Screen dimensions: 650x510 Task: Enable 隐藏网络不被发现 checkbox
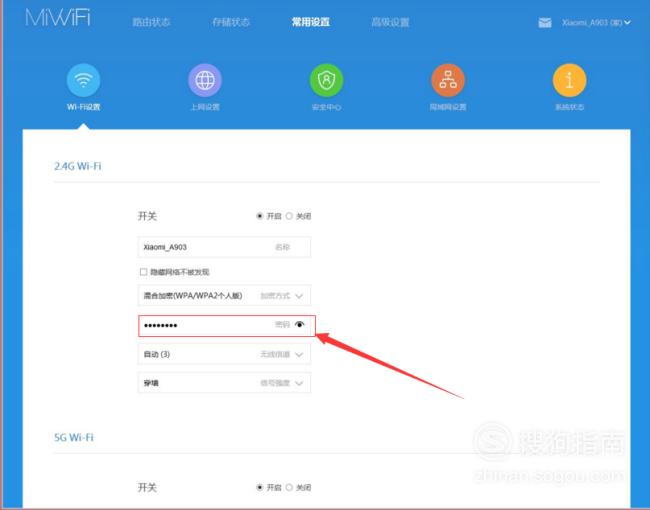click(x=143, y=272)
